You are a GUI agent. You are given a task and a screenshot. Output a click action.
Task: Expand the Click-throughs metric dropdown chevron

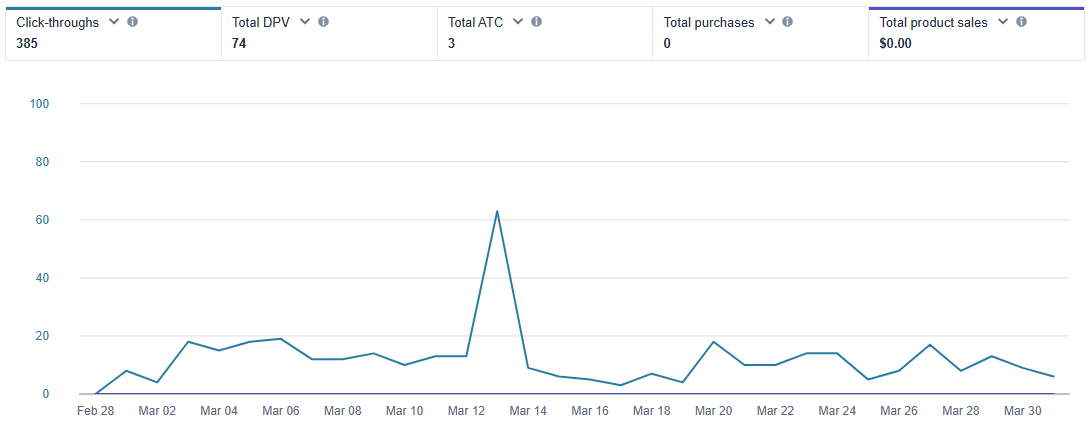114,22
